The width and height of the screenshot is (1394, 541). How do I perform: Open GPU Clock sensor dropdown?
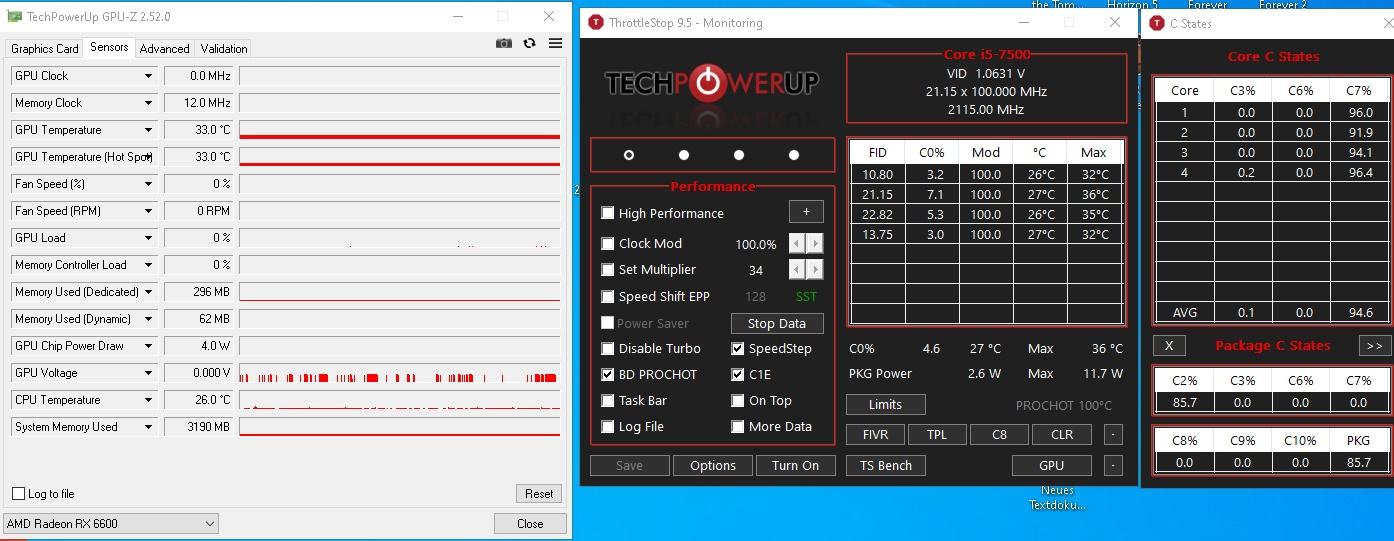point(148,76)
